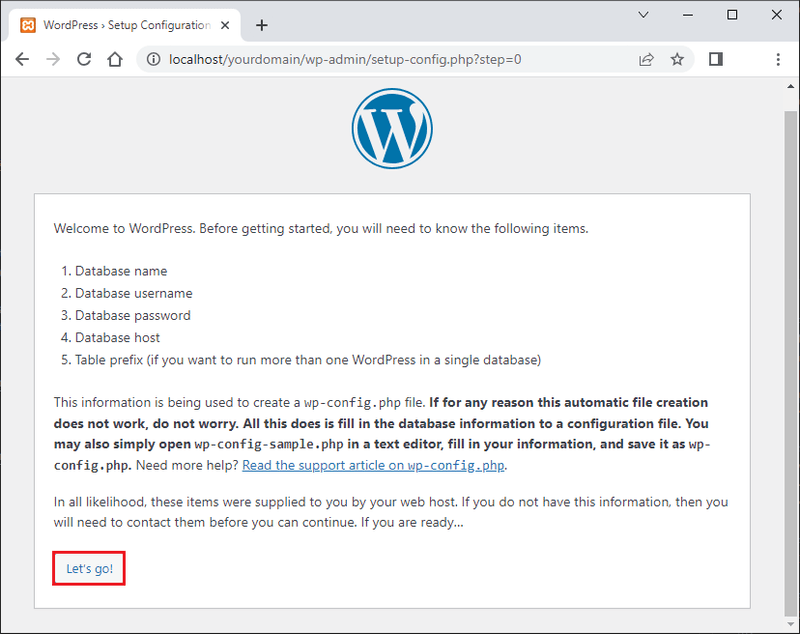This screenshot has height=634, width=800.
Task: Share the current page
Action: pos(646,59)
